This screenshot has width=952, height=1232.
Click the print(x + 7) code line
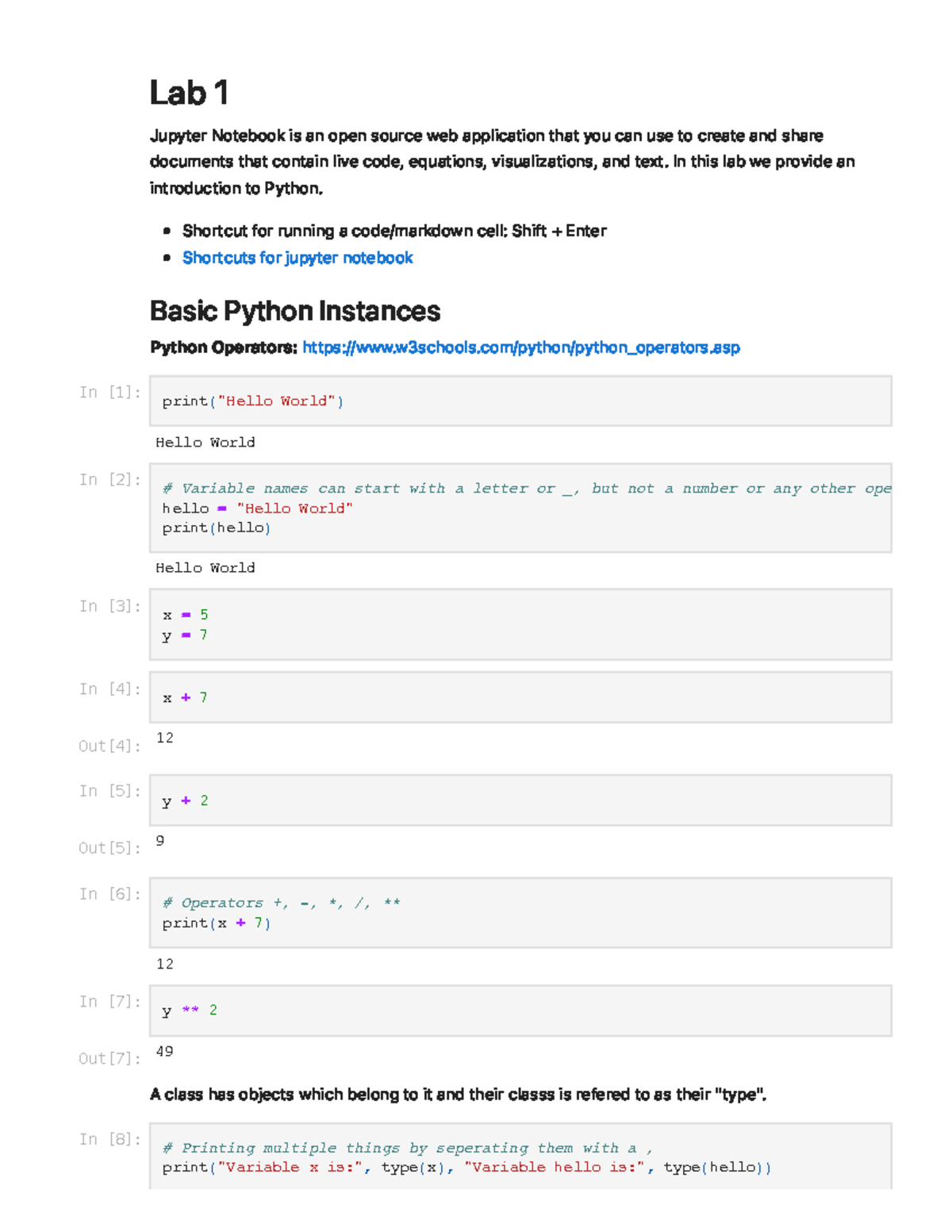[x=217, y=923]
